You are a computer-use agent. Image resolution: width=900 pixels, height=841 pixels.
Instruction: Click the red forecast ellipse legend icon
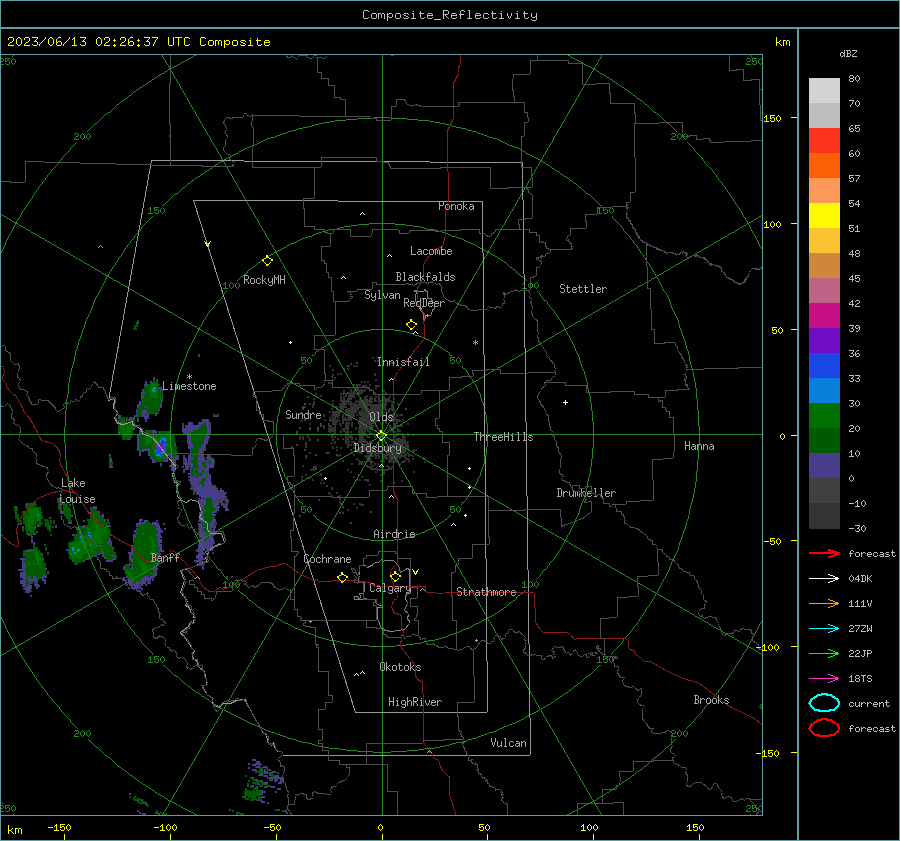(x=824, y=728)
